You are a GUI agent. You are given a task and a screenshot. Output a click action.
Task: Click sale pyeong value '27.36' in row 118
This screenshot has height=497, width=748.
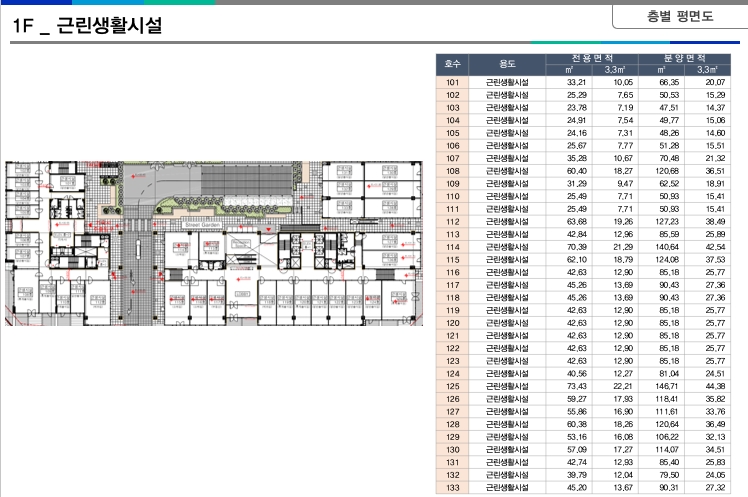tap(715, 298)
